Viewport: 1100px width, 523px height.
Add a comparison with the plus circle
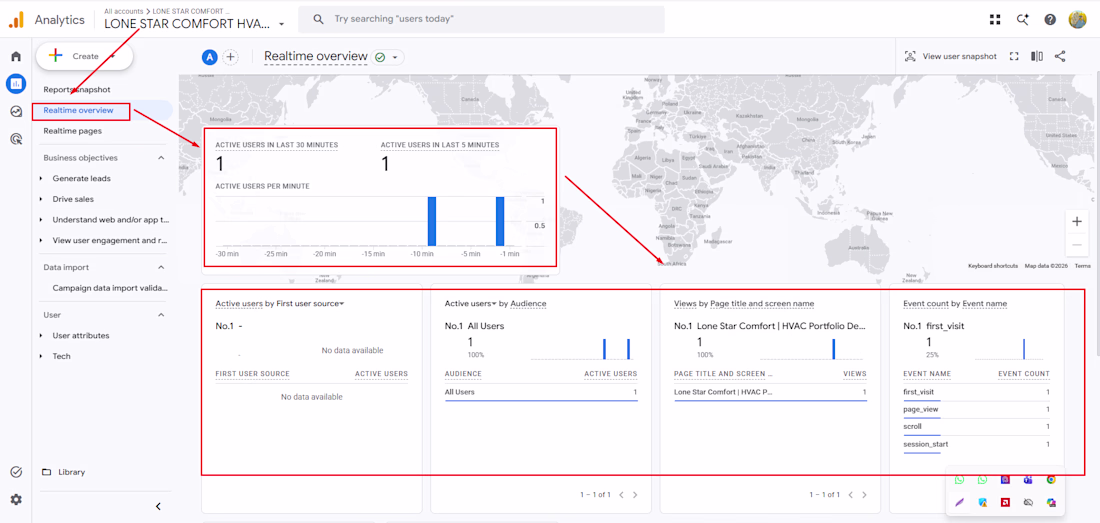pos(230,57)
